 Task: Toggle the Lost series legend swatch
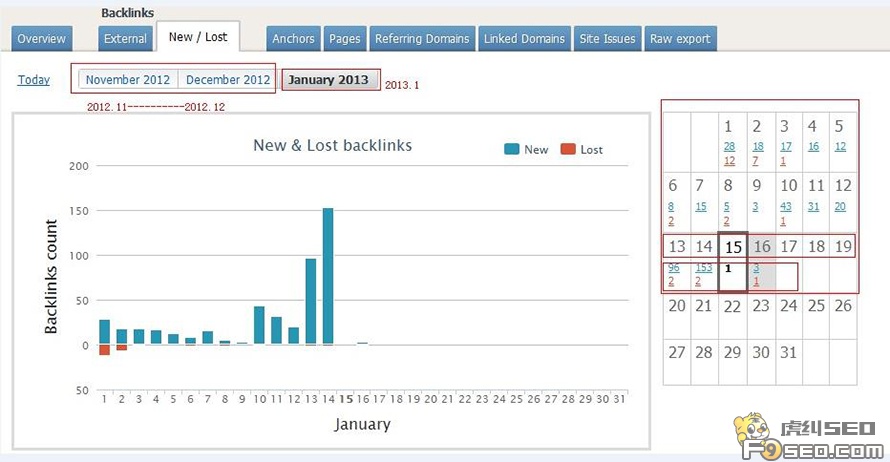(x=567, y=149)
